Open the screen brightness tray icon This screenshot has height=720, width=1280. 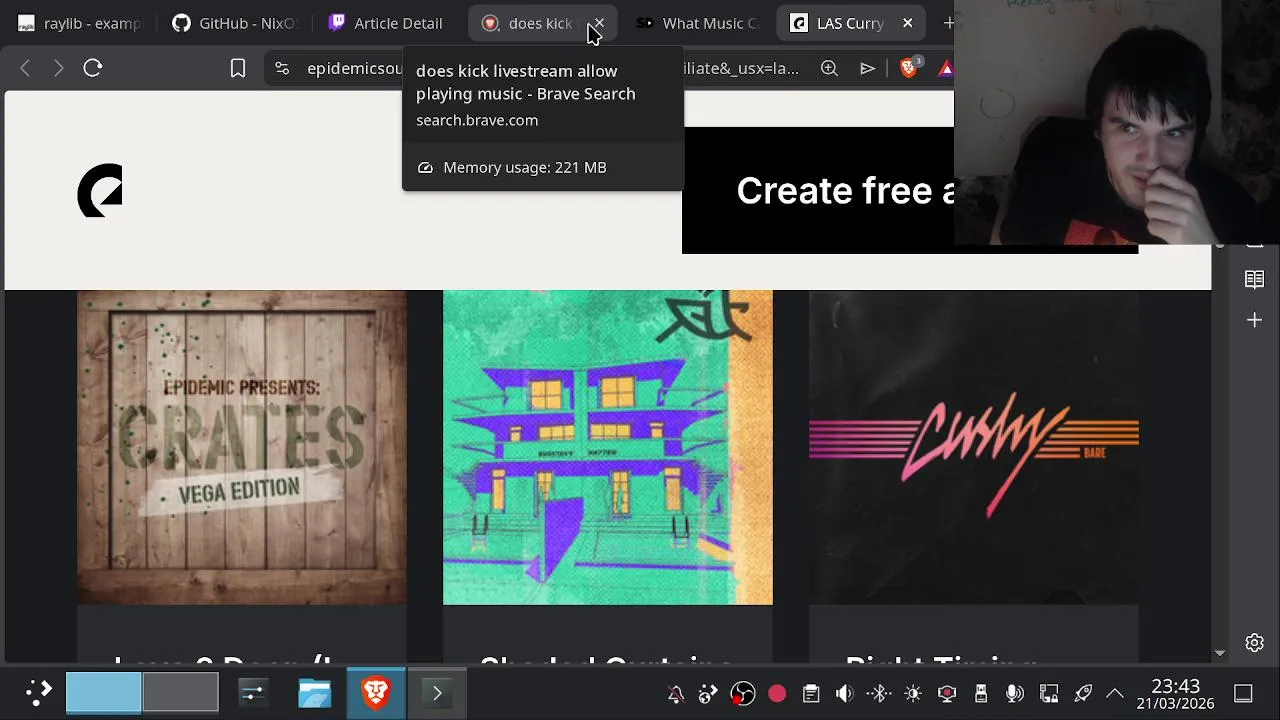[x=913, y=693]
